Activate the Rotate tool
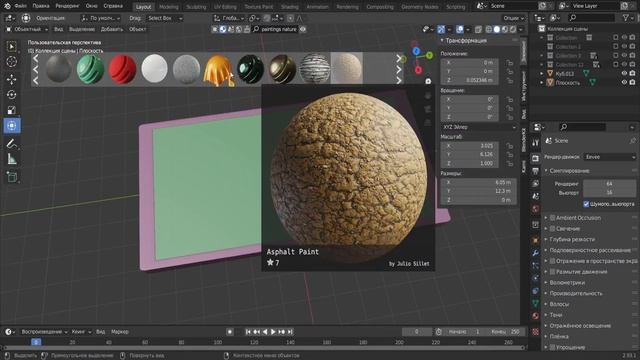The height and width of the screenshot is (360, 640). point(11,95)
